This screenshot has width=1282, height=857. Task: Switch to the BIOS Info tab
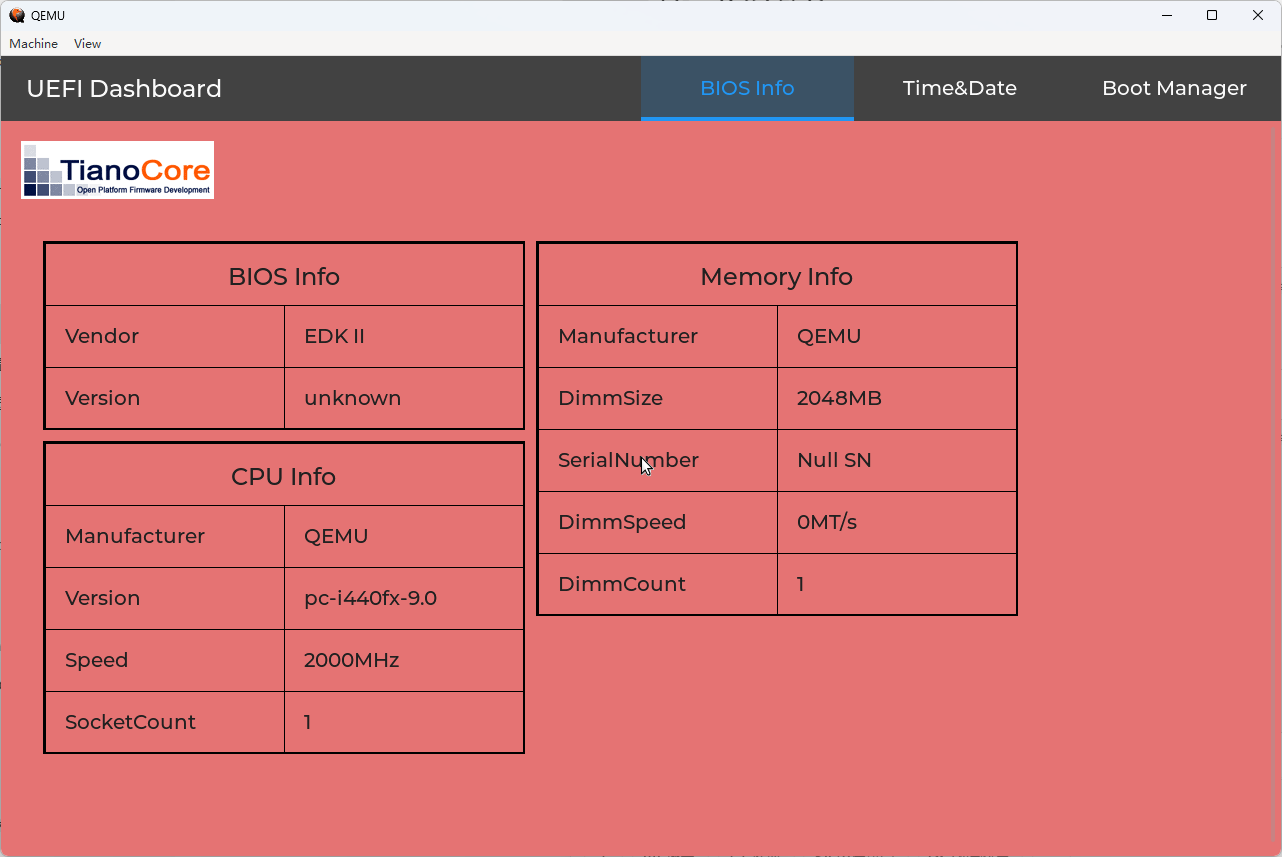(x=747, y=88)
